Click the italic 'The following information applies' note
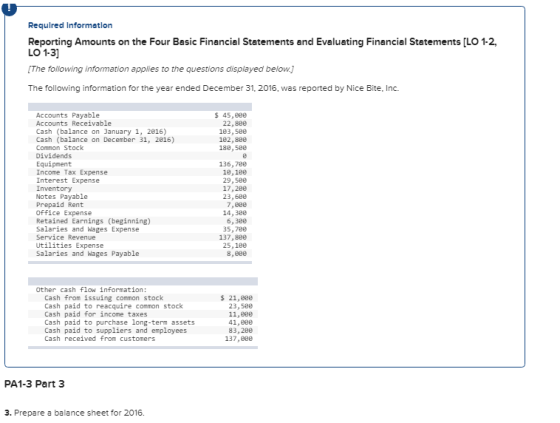The width and height of the screenshot is (560, 423). coord(161,69)
